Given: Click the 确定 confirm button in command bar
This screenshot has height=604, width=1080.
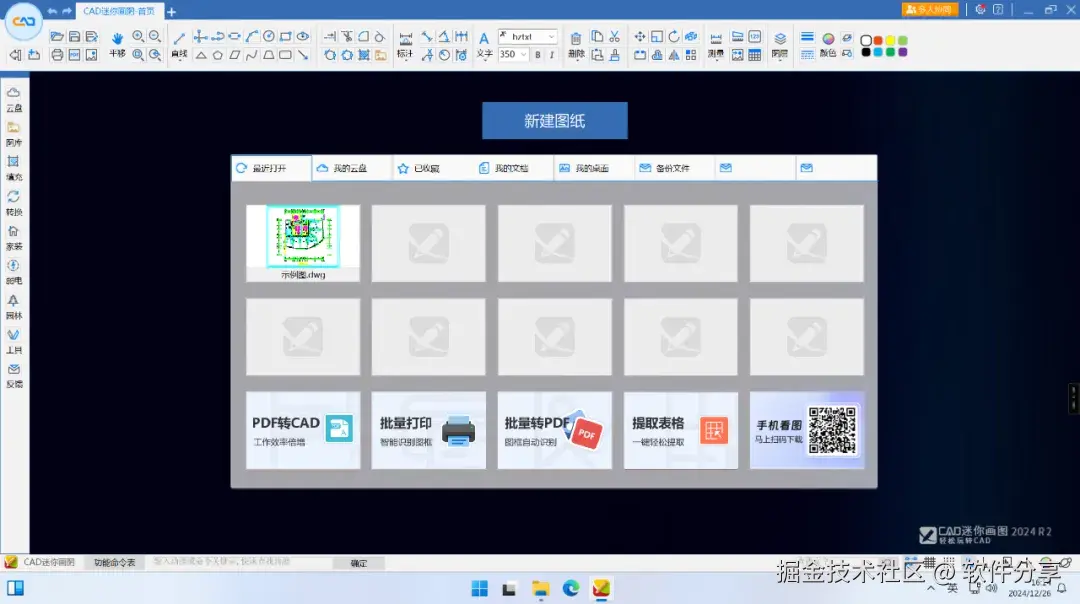Looking at the screenshot, I should (359, 563).
